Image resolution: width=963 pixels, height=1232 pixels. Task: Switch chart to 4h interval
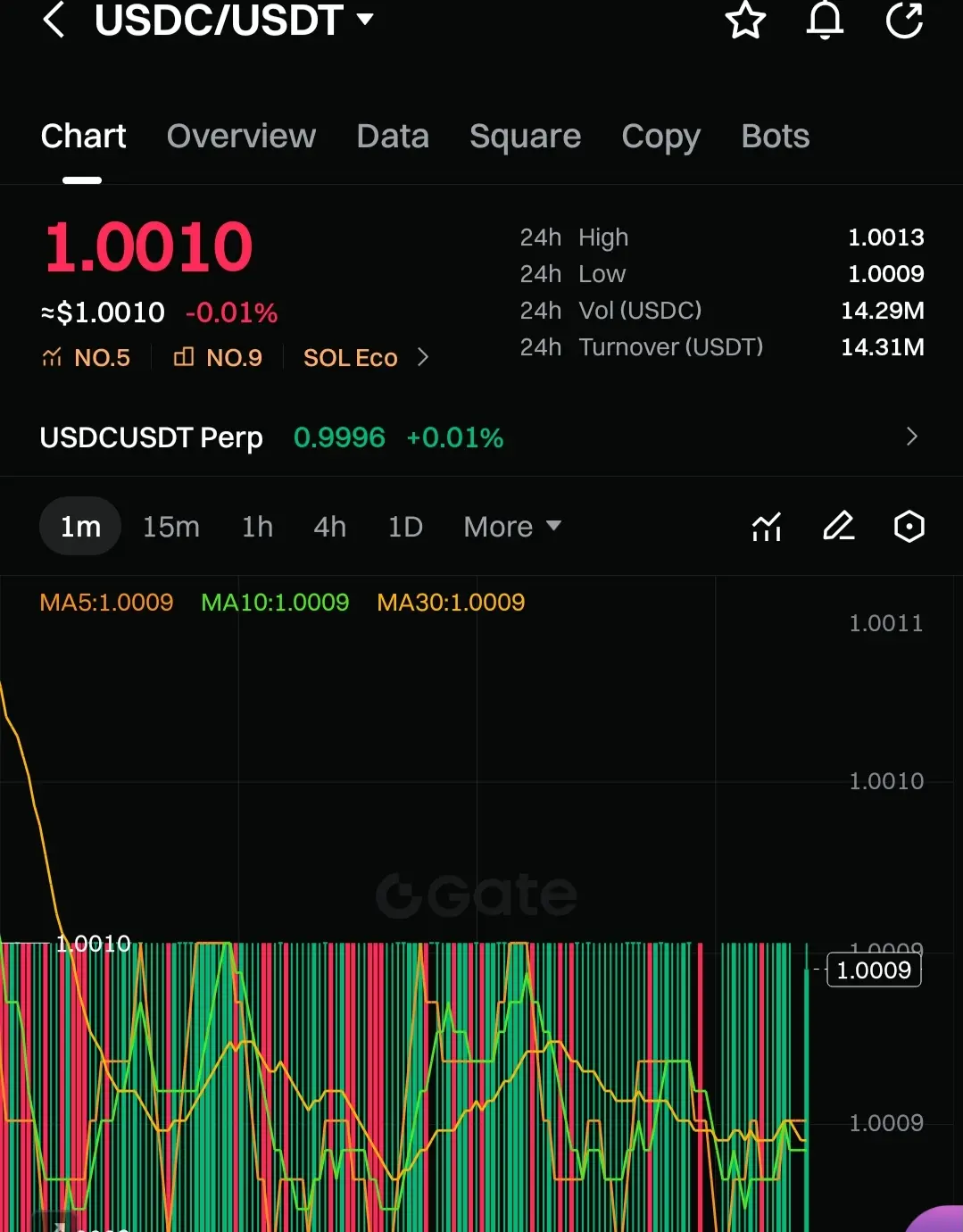329,527
